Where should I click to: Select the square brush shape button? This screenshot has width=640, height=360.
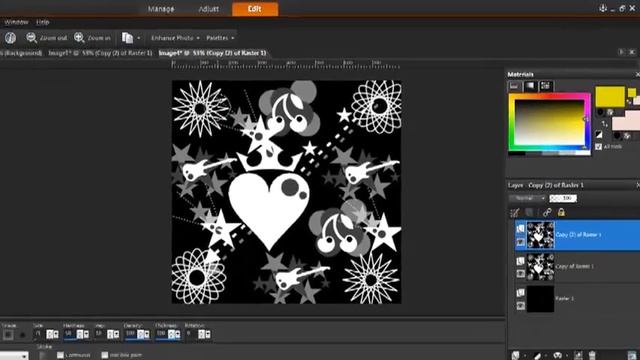pos(8,335)
